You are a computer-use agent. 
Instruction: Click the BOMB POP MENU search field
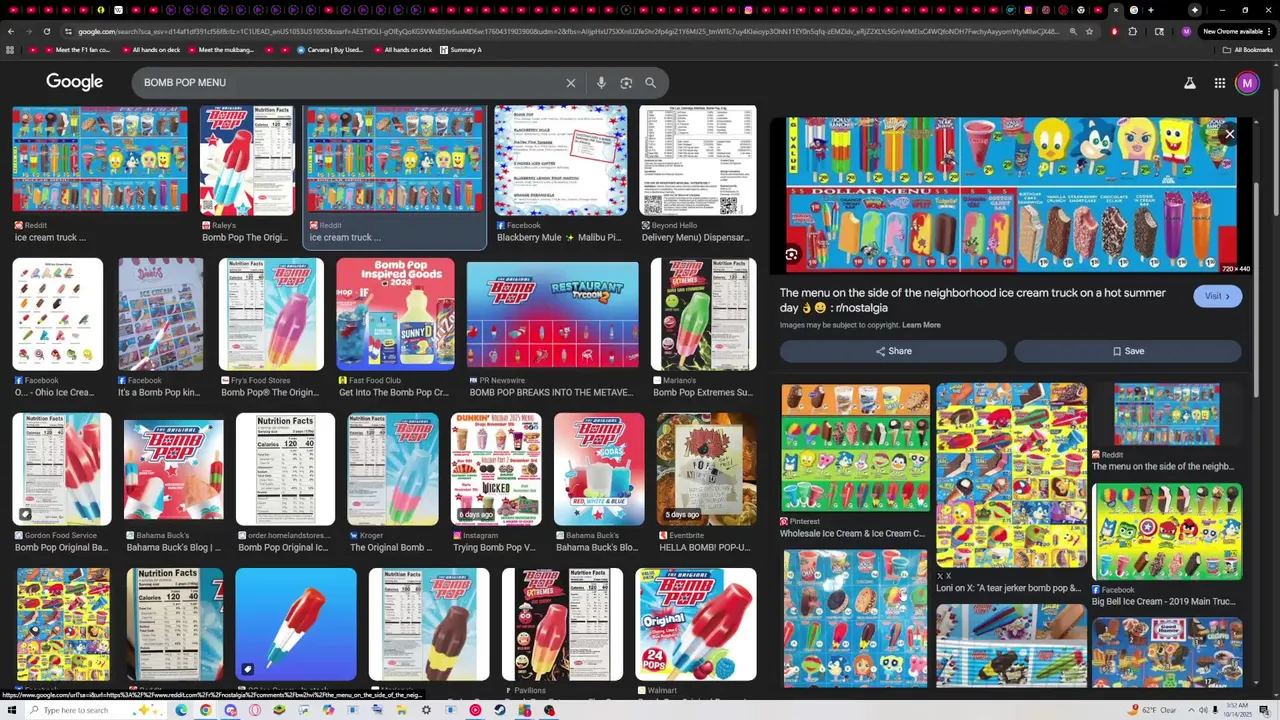350,83
